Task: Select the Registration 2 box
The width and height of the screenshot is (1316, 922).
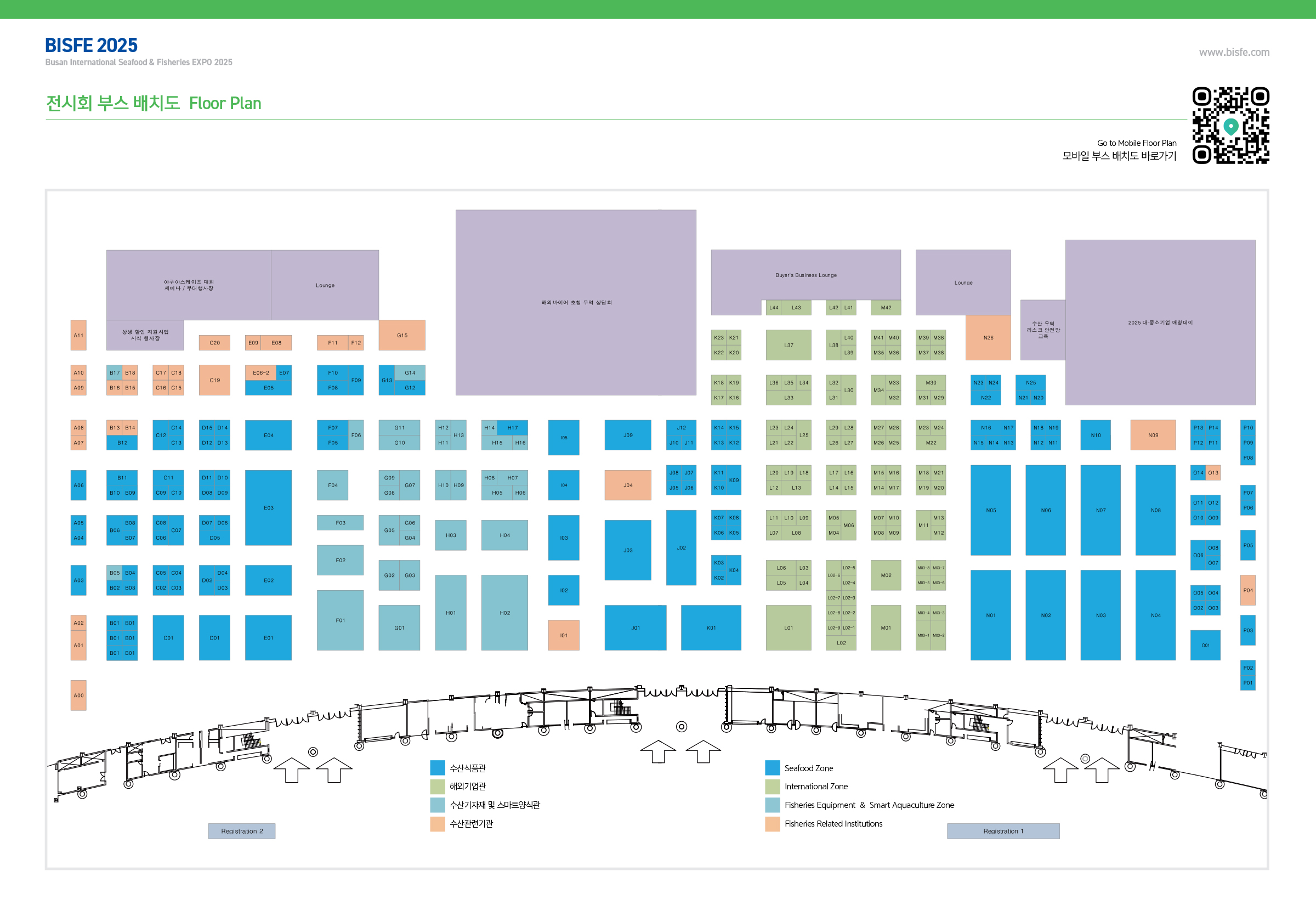Action: point(241,831)
